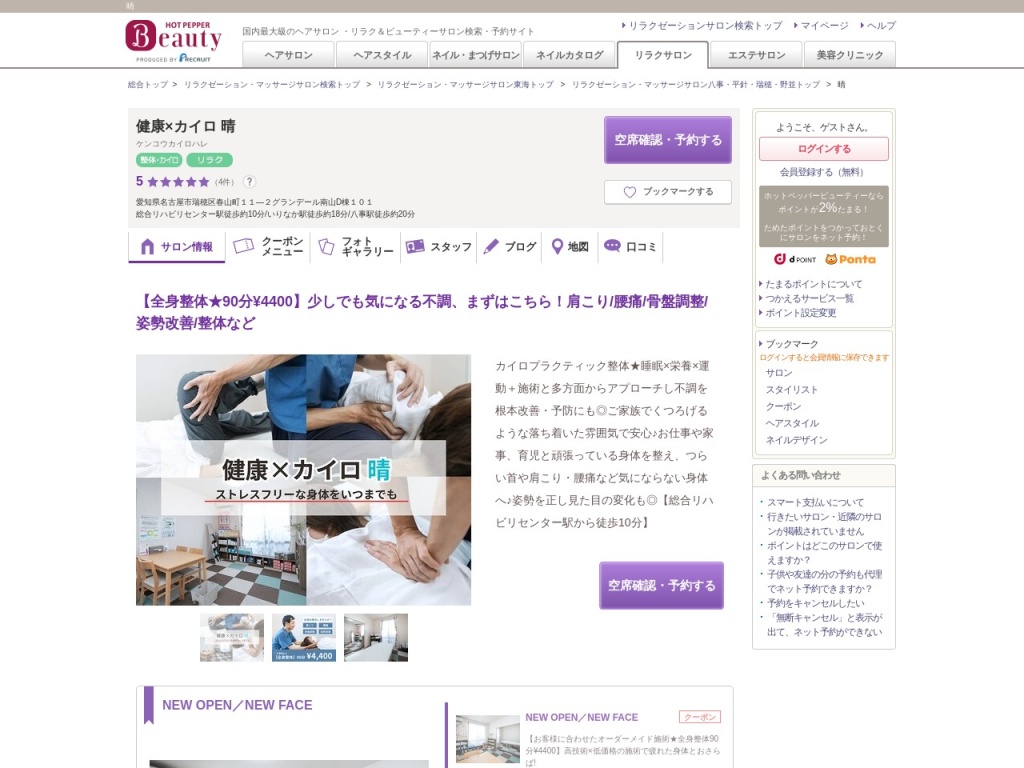Click 会員登録する（無料） link
Screen dimensions: 1024x768
point(822,172)
